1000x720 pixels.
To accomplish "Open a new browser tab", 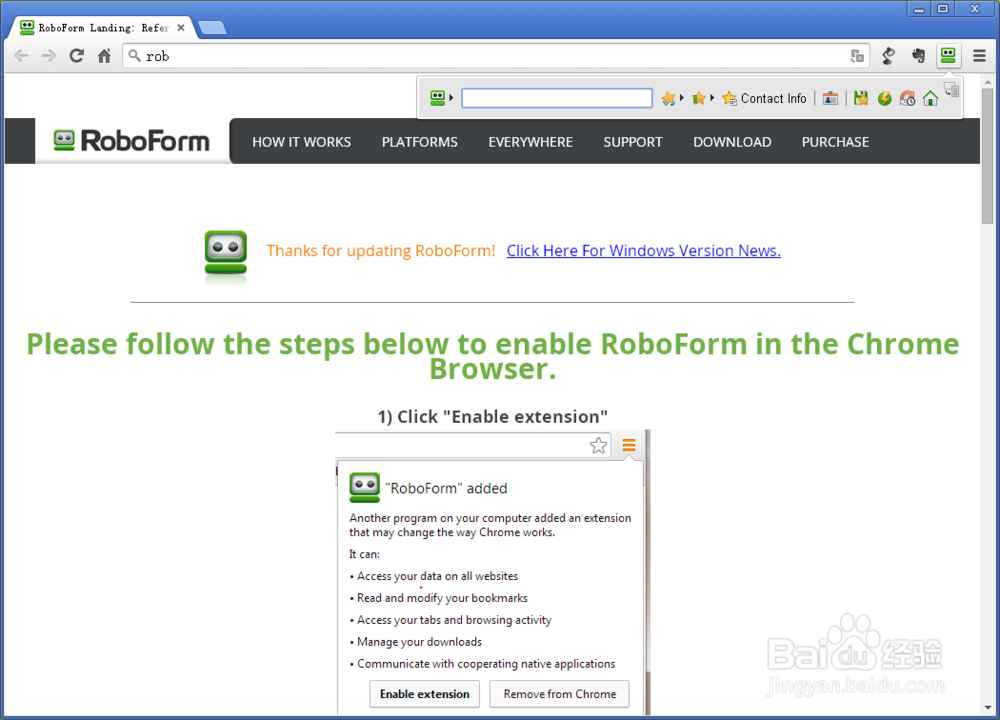I will click(212, 27).
